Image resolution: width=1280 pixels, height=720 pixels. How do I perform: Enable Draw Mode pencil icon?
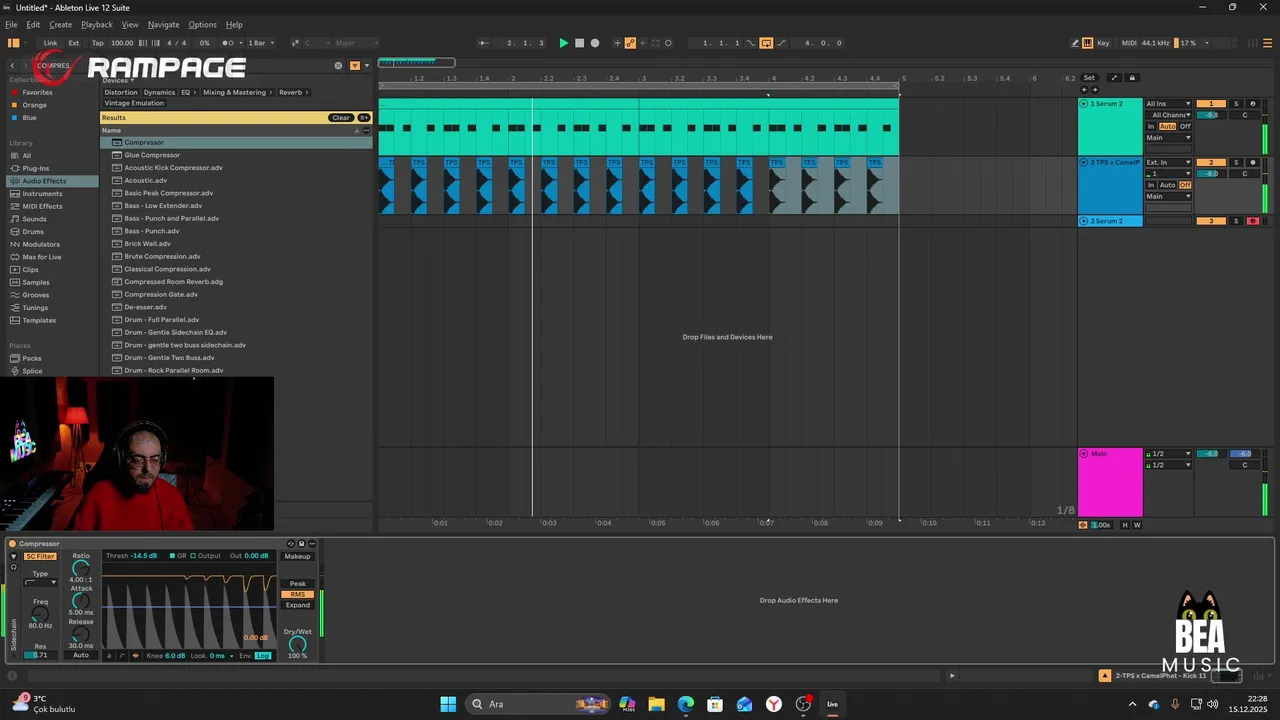point(1075,43)
